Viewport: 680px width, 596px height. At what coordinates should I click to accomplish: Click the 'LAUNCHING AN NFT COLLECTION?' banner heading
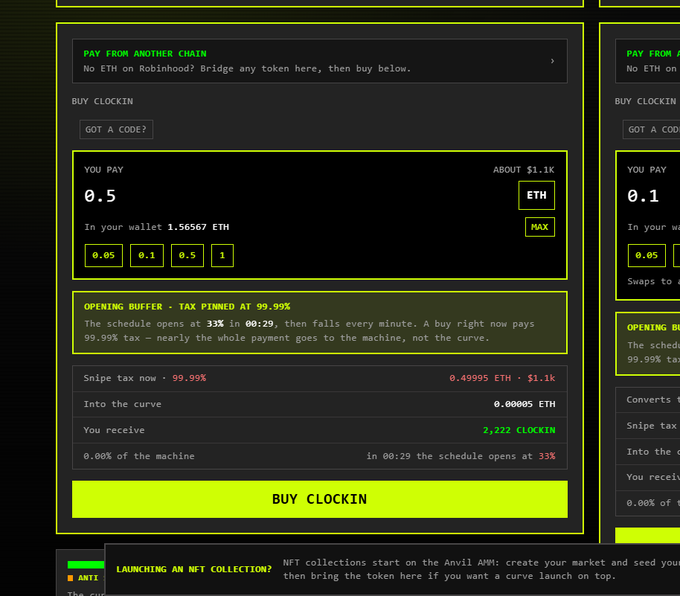pyautogui.click(x=194, y=569)
